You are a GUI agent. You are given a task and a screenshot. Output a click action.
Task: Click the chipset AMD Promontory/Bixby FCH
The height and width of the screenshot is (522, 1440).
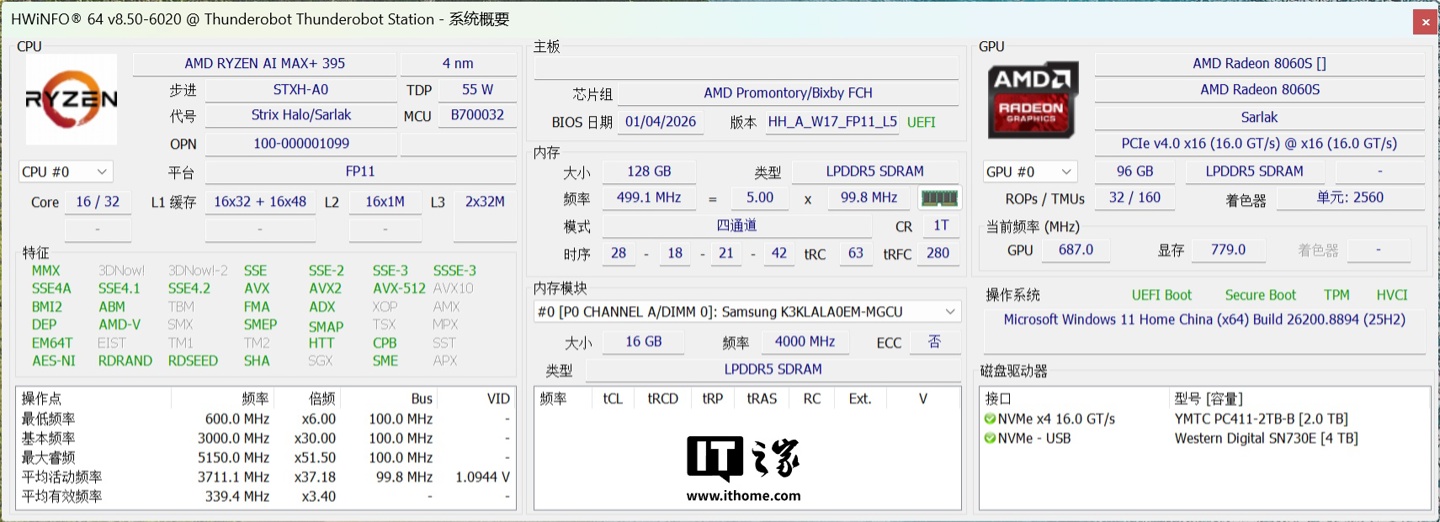tap(788, 93)
